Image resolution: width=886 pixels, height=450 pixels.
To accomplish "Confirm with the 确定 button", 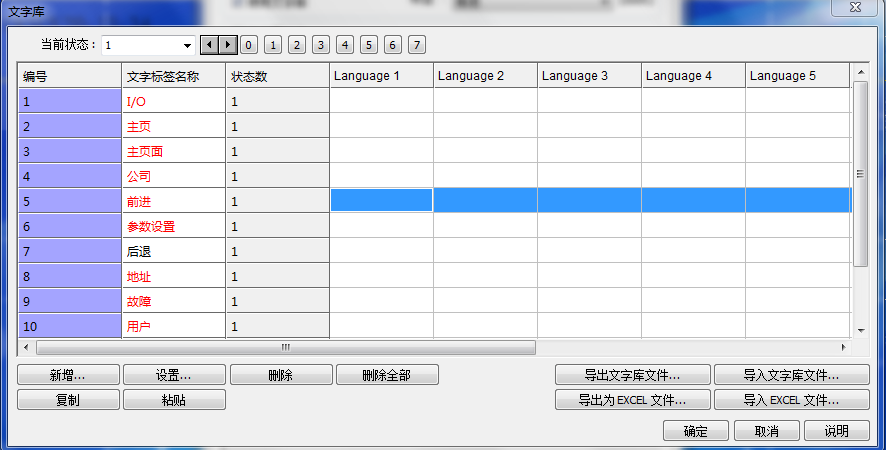I will coord(696,431).
